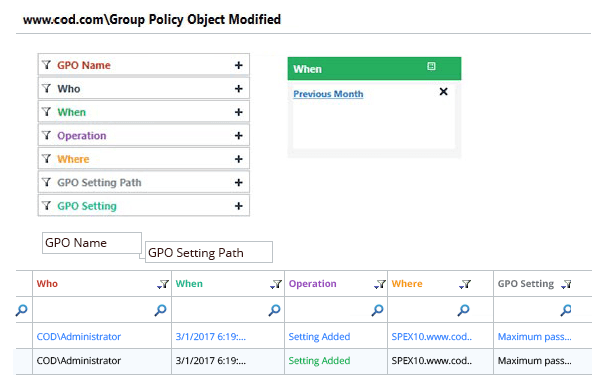Click the filter icon in Operation column header

(380, 284)
